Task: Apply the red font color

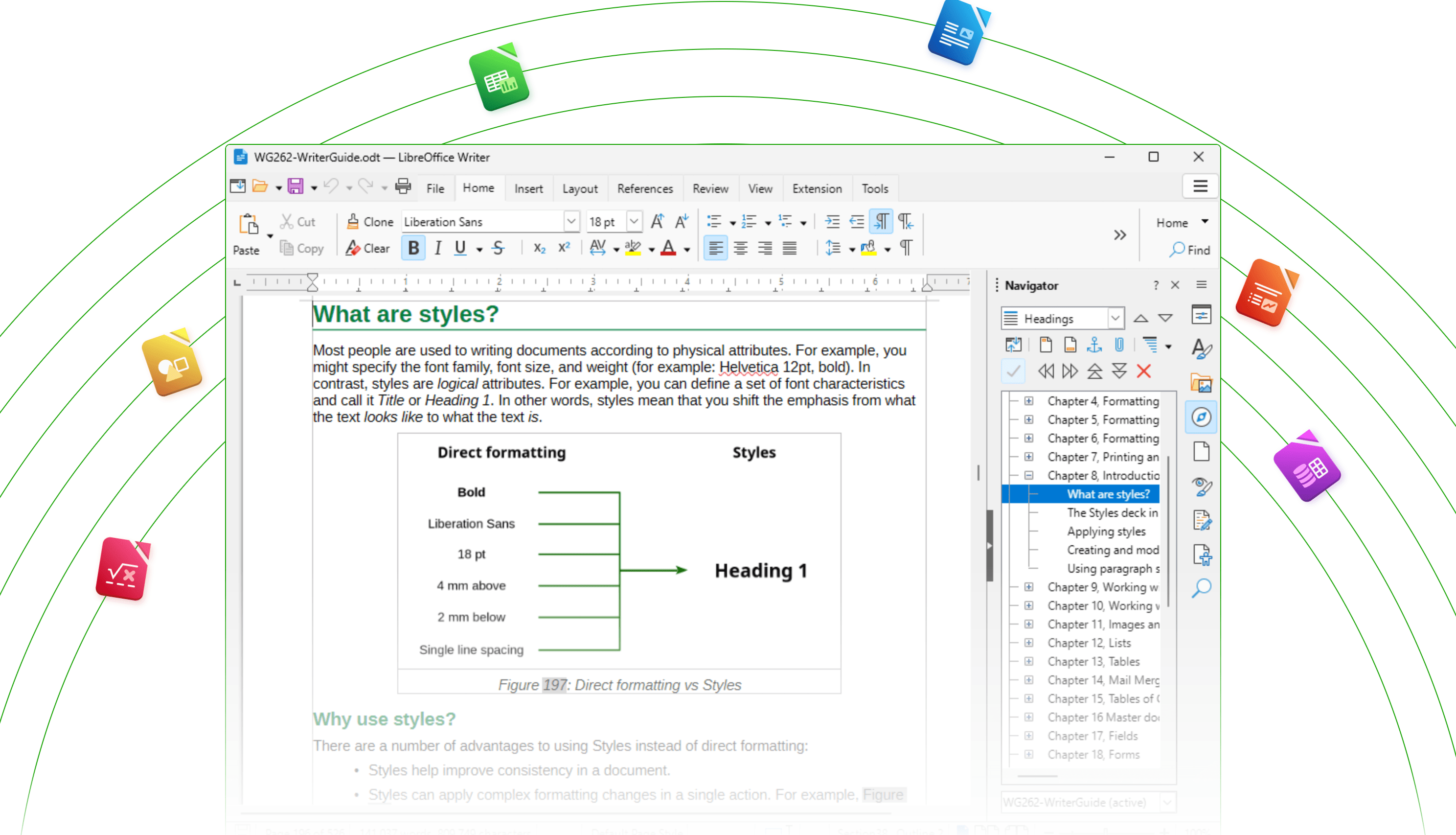Action: click(668, 248)
